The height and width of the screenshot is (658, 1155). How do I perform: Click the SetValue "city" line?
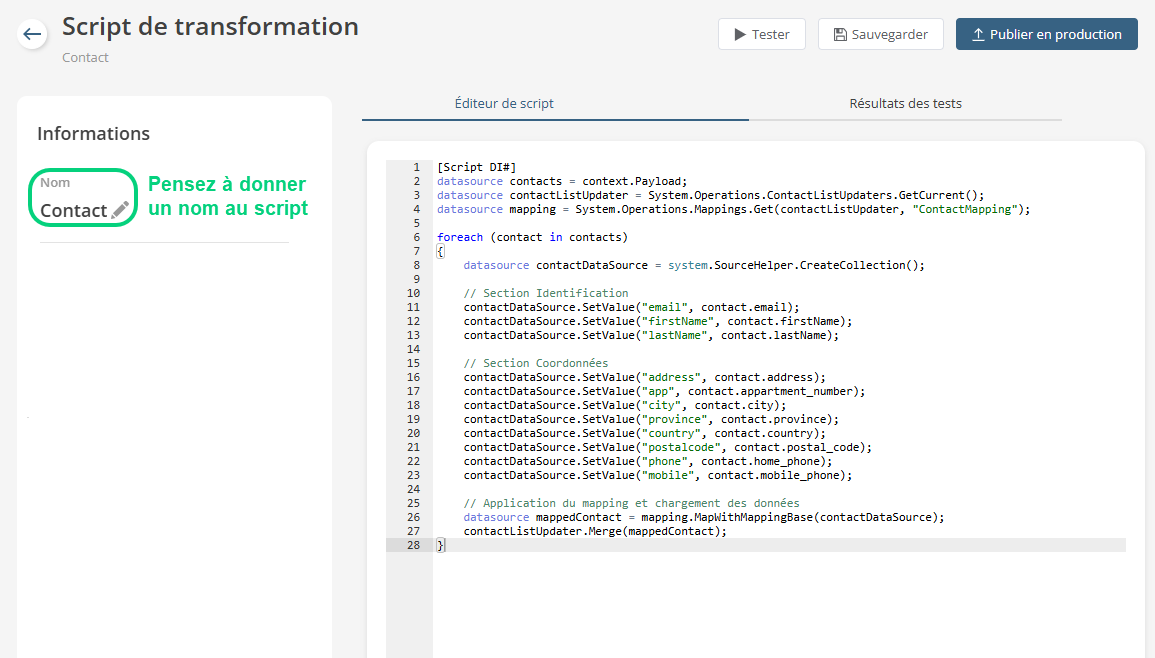click(625, 405)
